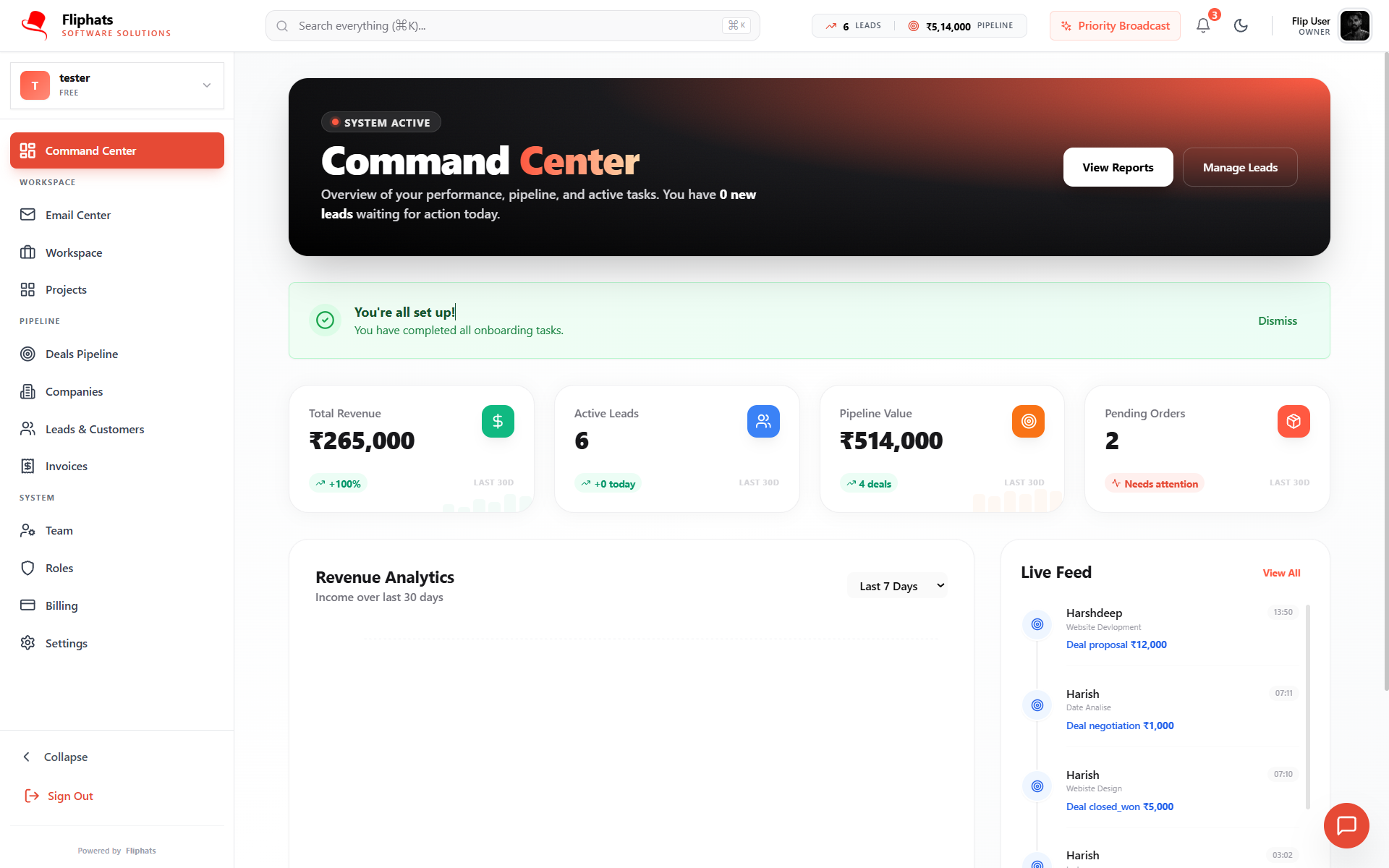Open the Flip User profile avatar

pyautogui.click(x=1354, y=26)
